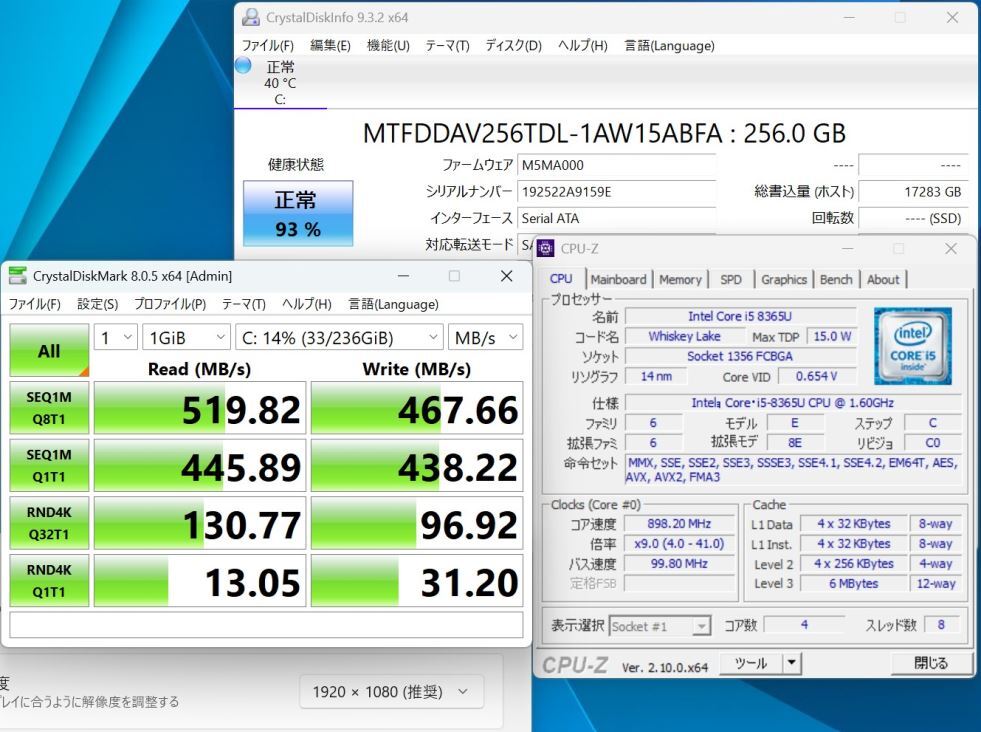The image size is (981, 732).
Task: Select the blue disk status circle for drive C:
Action: coord(243,65)
